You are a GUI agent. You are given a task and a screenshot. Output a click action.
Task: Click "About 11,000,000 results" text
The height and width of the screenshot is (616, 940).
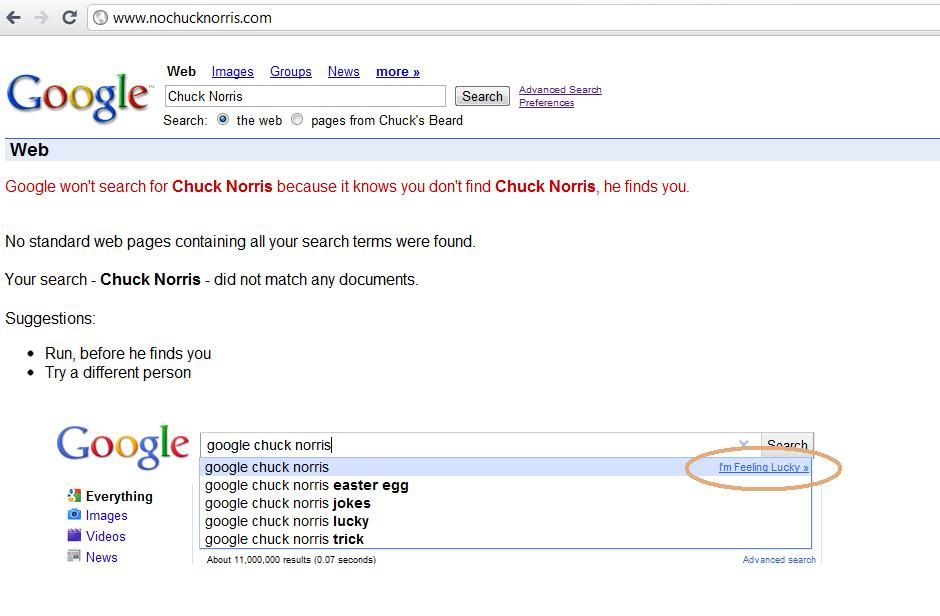click(291, 560)
